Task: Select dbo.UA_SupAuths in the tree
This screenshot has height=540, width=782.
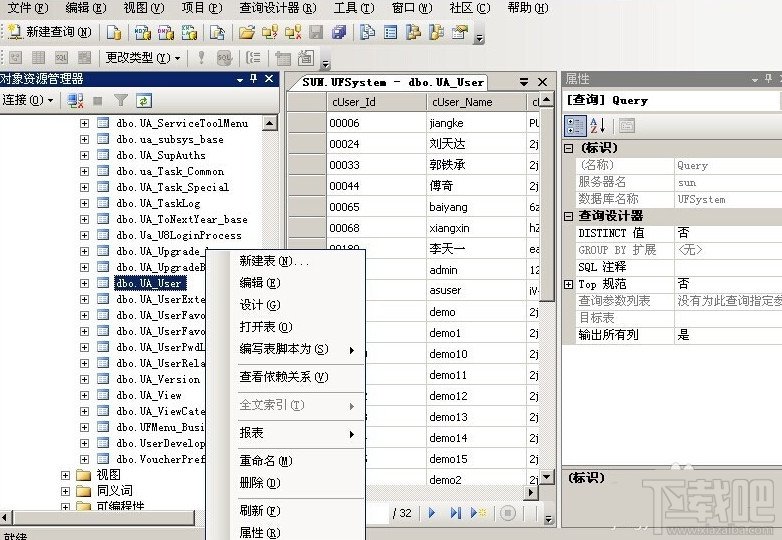Action: click(161, 156)
